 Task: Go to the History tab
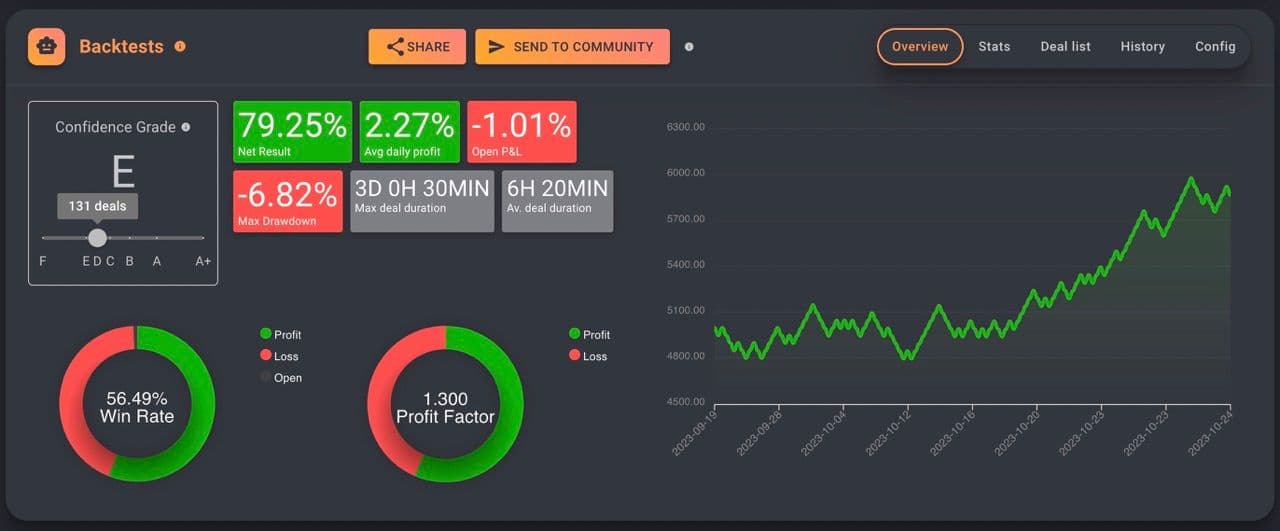click(x=1142, y=47)
